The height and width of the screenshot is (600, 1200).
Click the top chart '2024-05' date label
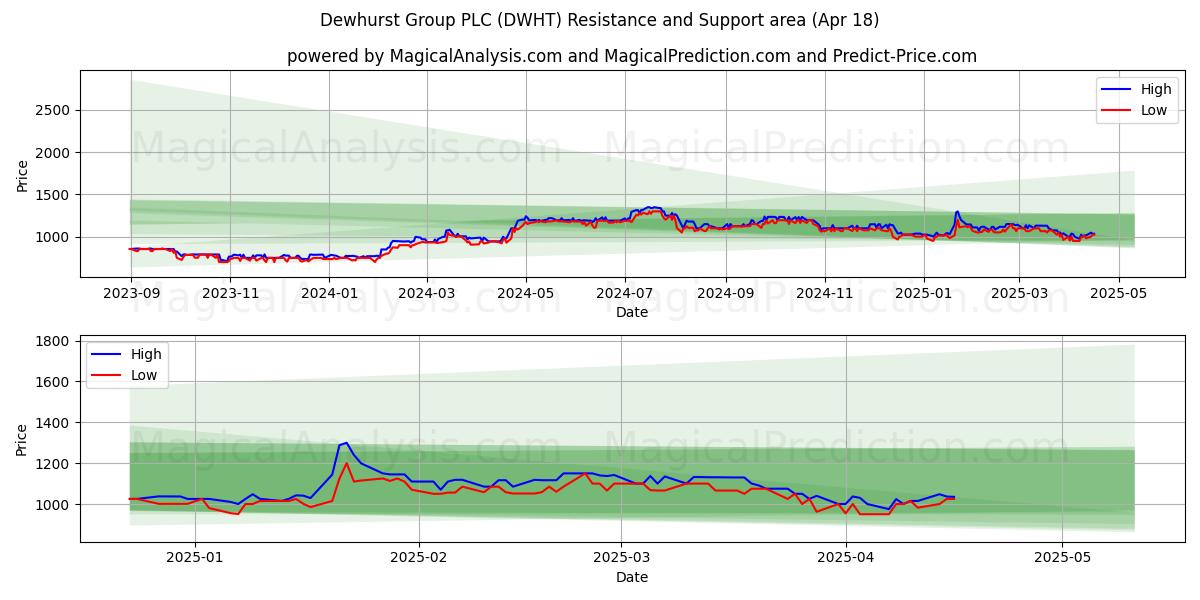point(526,293)
